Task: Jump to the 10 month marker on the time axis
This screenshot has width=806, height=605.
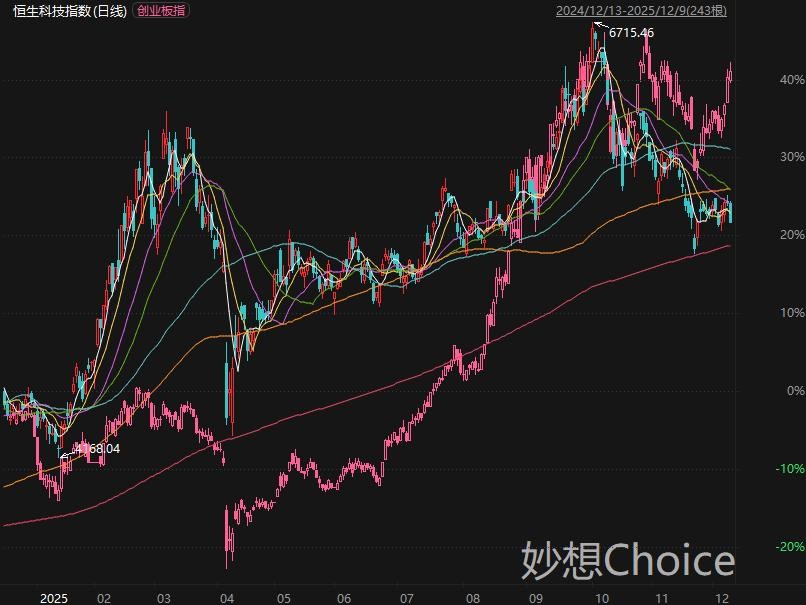Action: coord(601,597)
